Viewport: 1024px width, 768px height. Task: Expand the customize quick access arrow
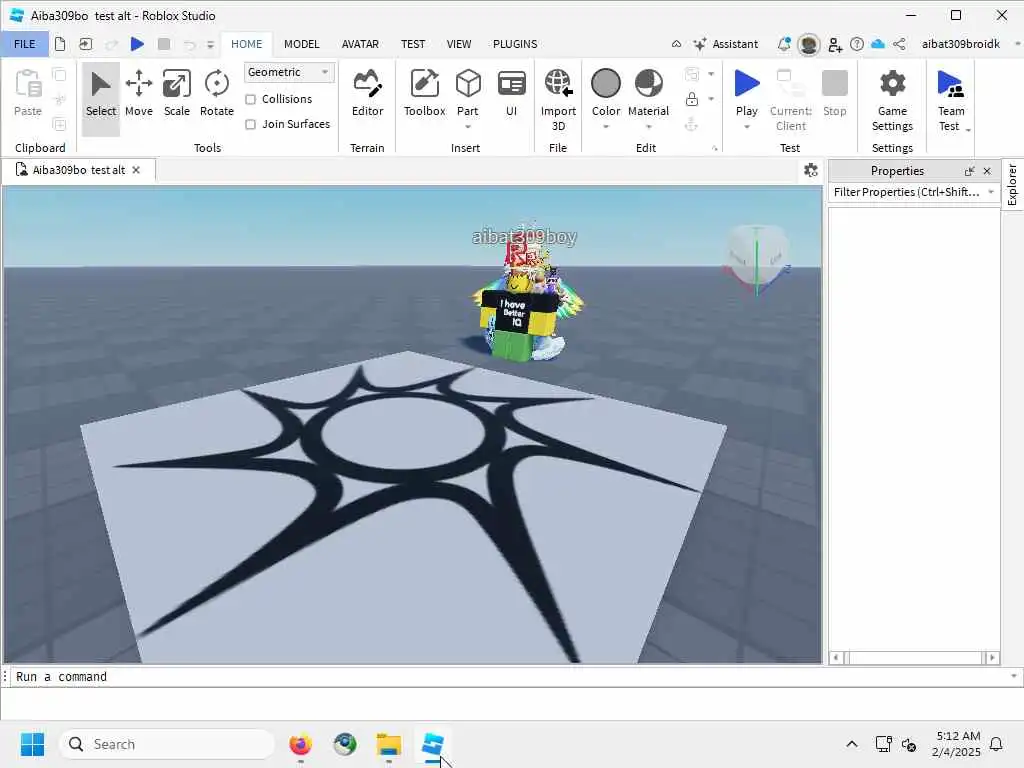[210, 44]
